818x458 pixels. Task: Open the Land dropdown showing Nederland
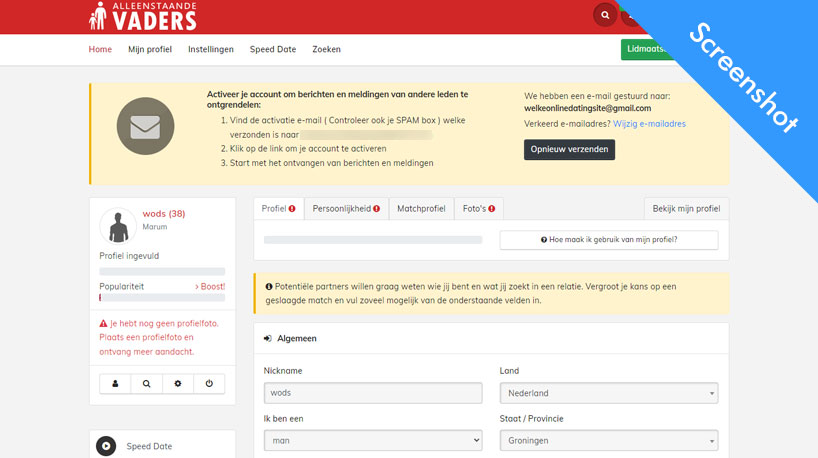[x=608, y=394]
